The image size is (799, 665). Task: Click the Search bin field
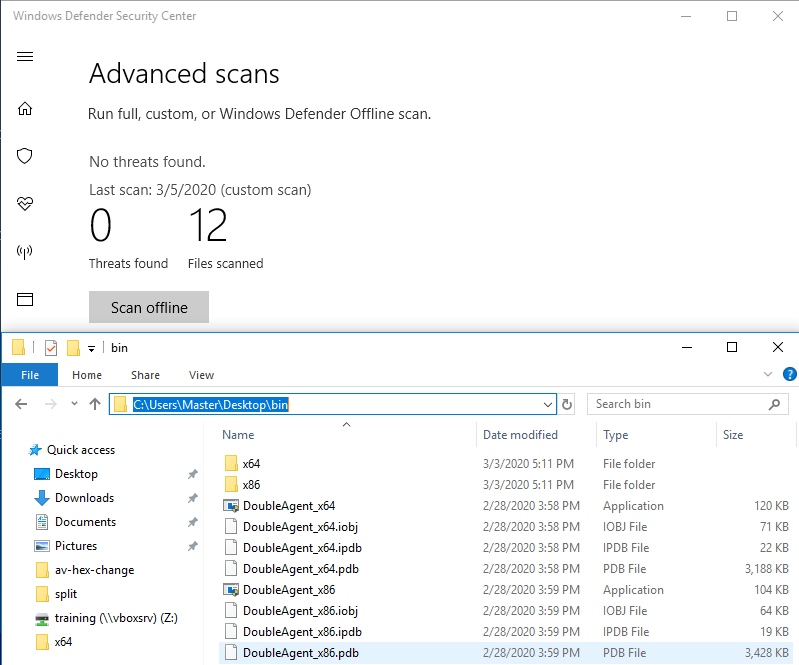(675, 404)
